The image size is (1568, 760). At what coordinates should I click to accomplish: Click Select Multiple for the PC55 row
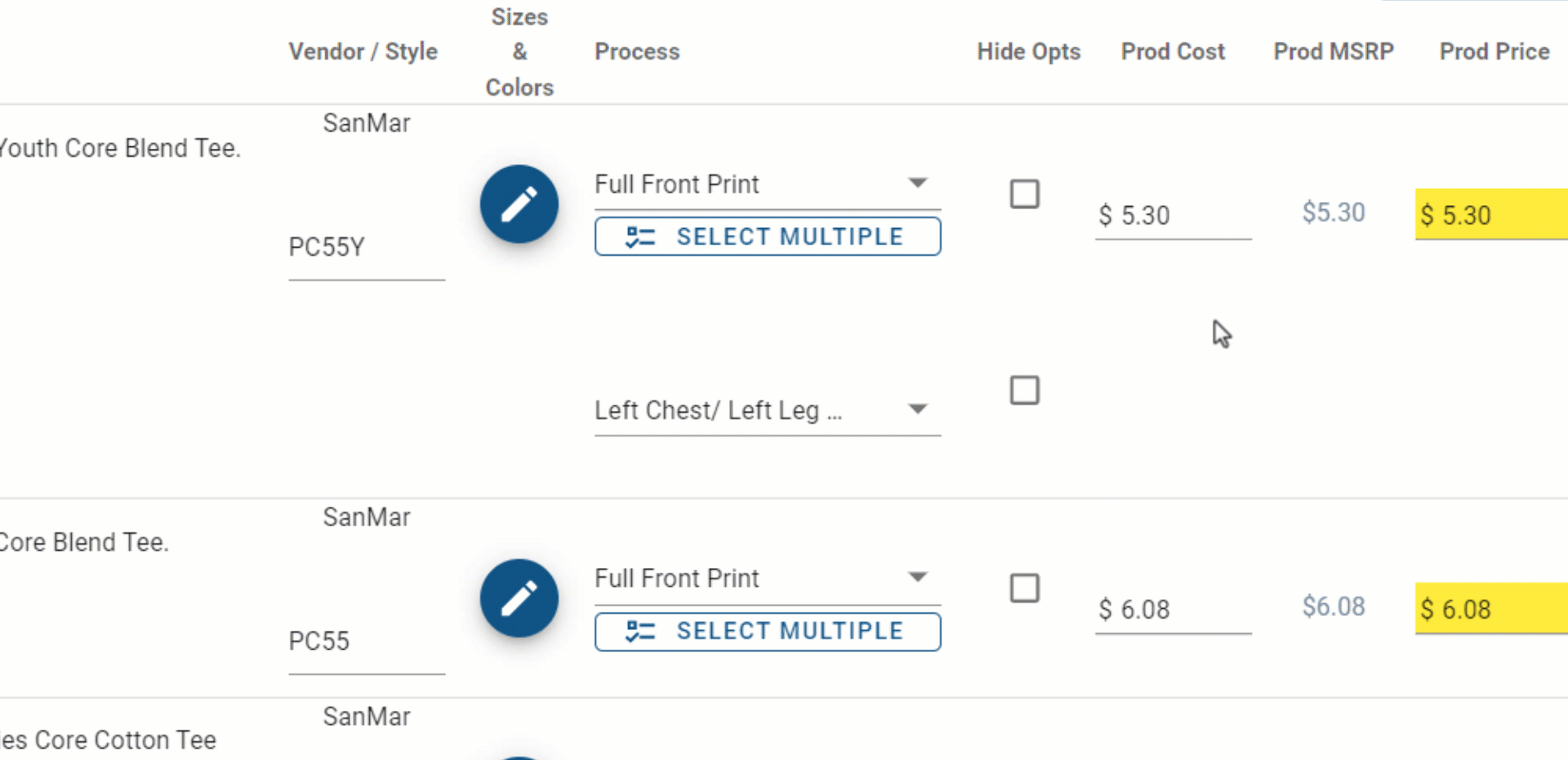coord(768,631)
